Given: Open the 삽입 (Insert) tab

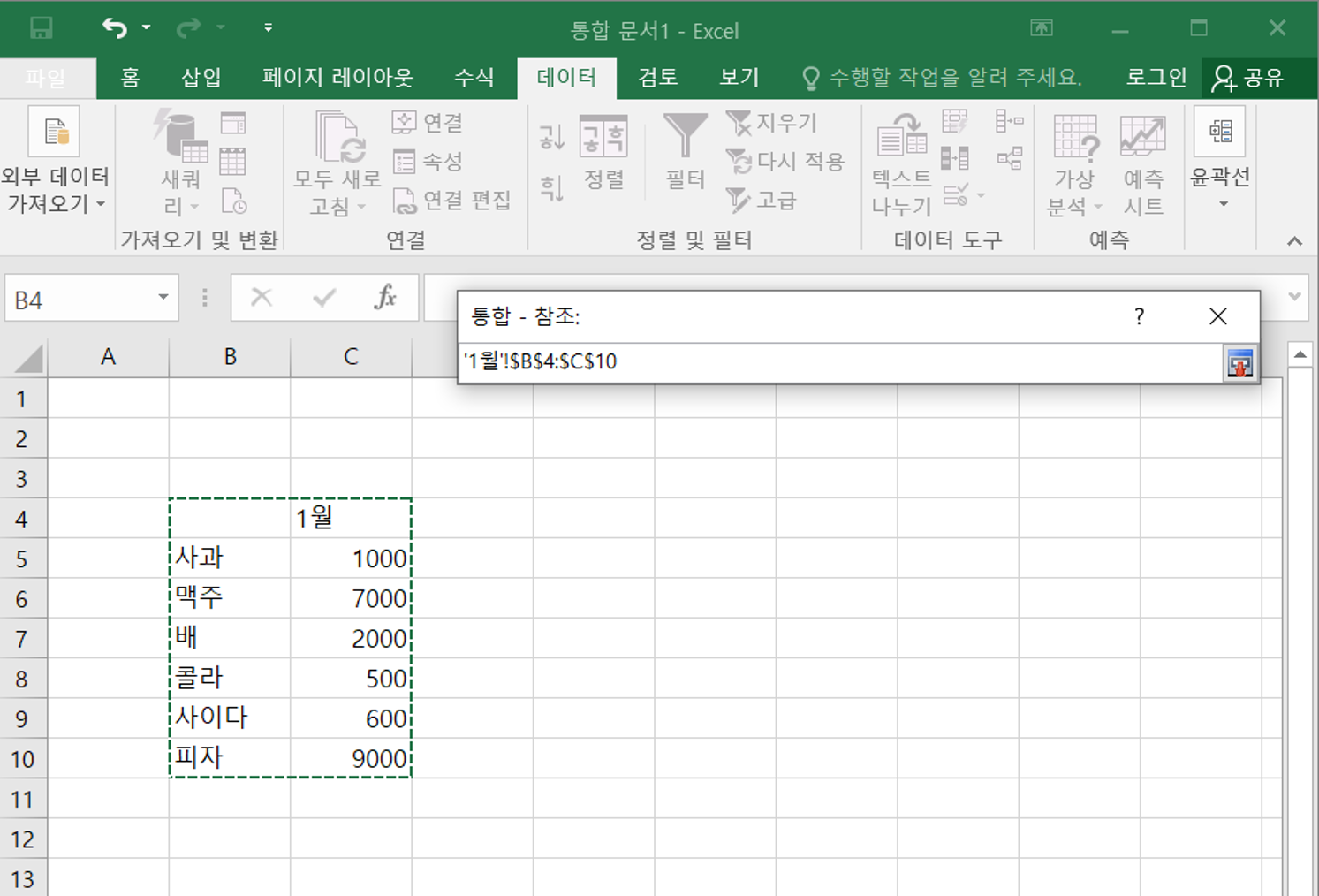Looking at the screenshot, I should coord(201,78).
